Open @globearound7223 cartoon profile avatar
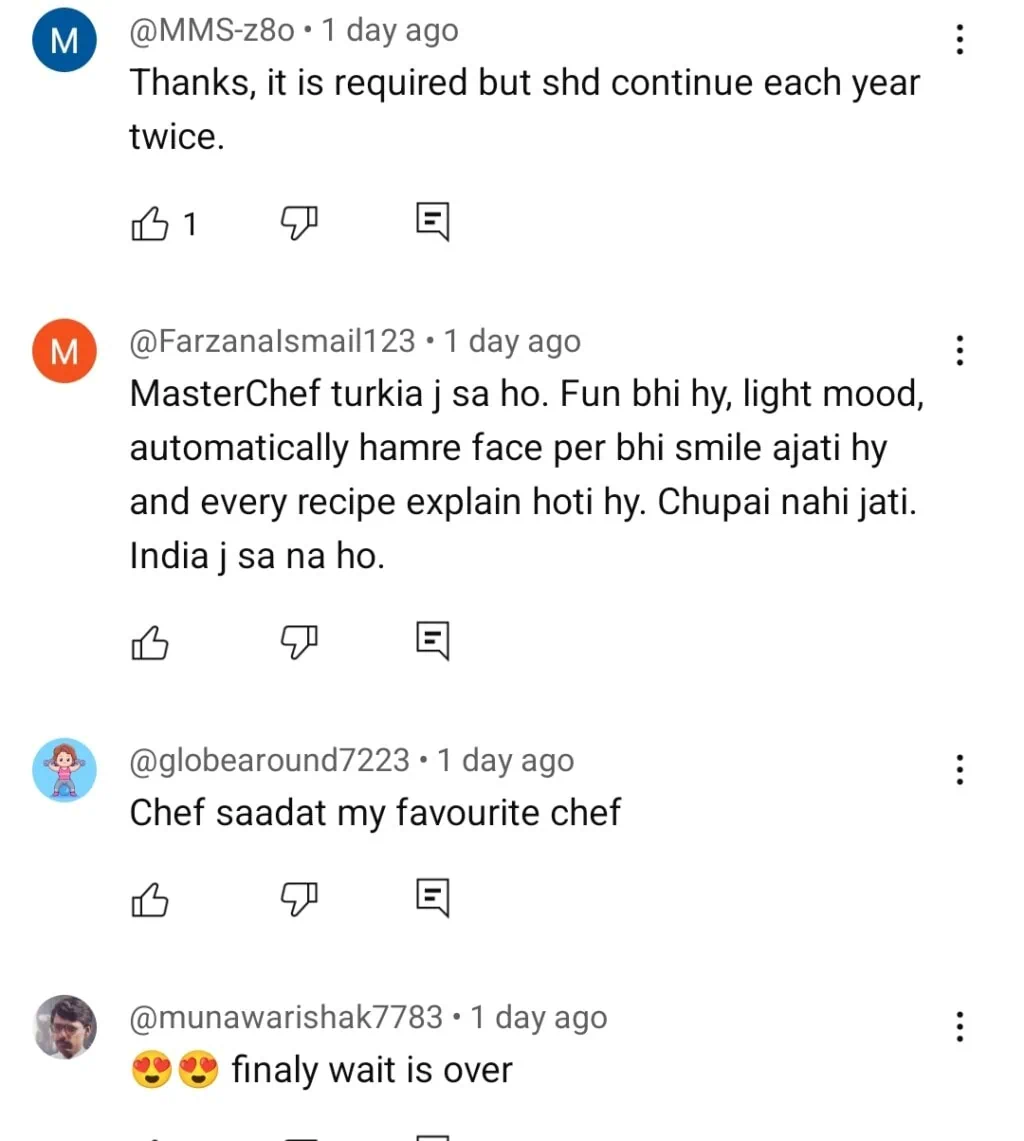The height and width of the screenshot is (1141, 1024). (x=65, y=770)
